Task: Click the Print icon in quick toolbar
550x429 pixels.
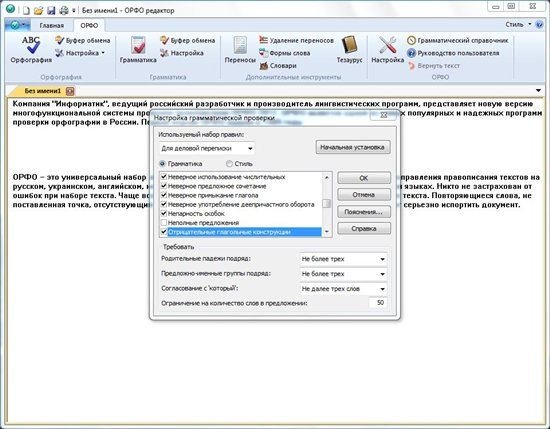Action: [x=63, y=11]
